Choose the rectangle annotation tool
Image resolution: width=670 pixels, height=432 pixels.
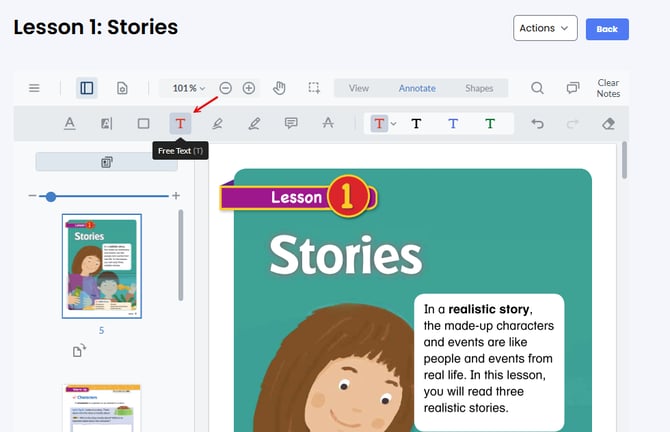143,124
